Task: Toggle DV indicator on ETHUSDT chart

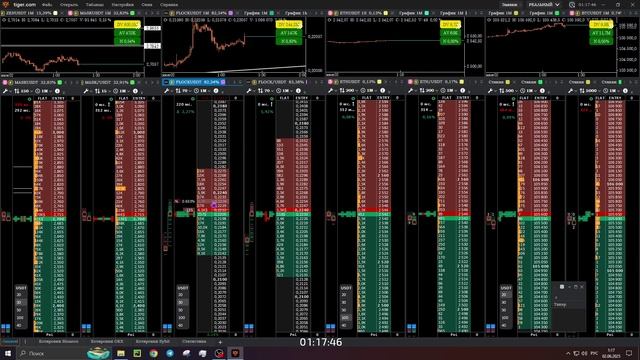Action: (450, 25)
